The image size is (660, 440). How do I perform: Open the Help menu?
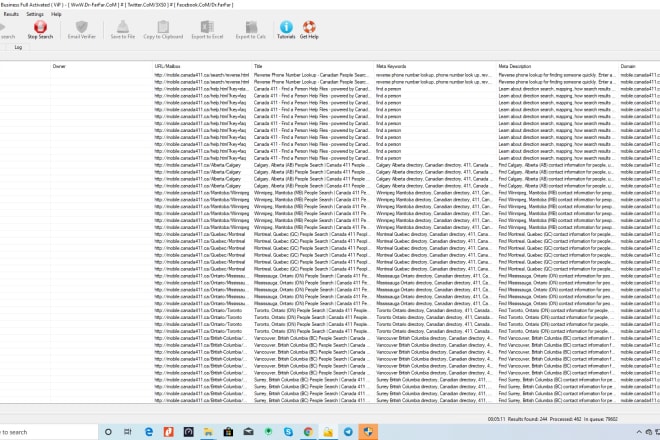56,14
